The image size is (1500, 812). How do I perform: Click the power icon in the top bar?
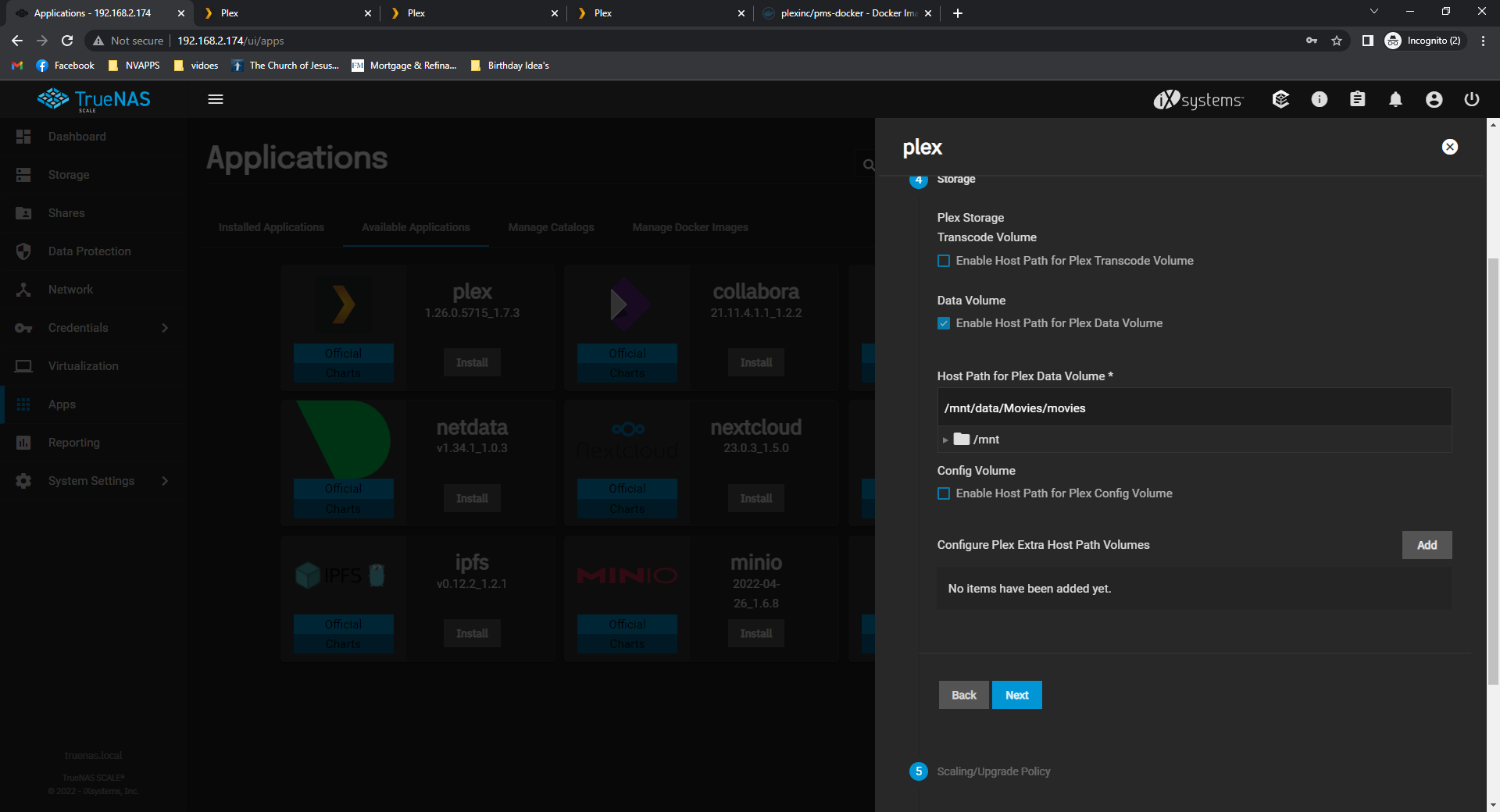pos(1472,99)
